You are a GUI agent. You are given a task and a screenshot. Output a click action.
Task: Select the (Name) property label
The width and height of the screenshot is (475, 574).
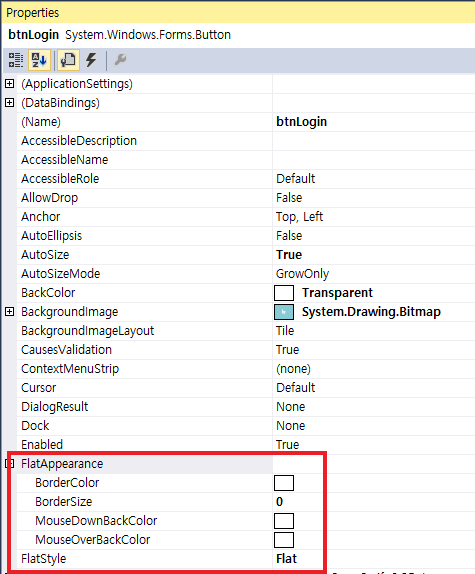[41, 122]
